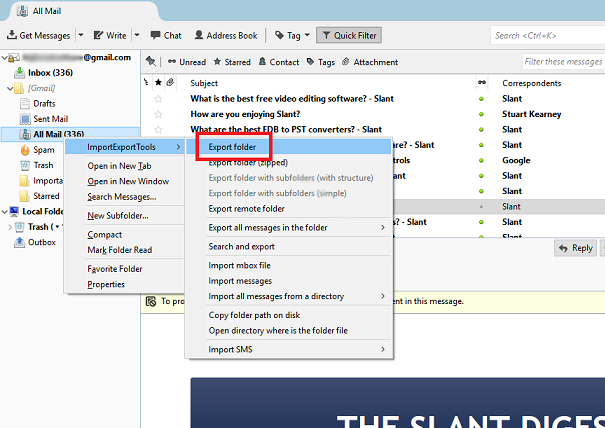Screen dimensions: 605x428
Task: Enable the Attachment quick filter
Action: coord(370,62)
